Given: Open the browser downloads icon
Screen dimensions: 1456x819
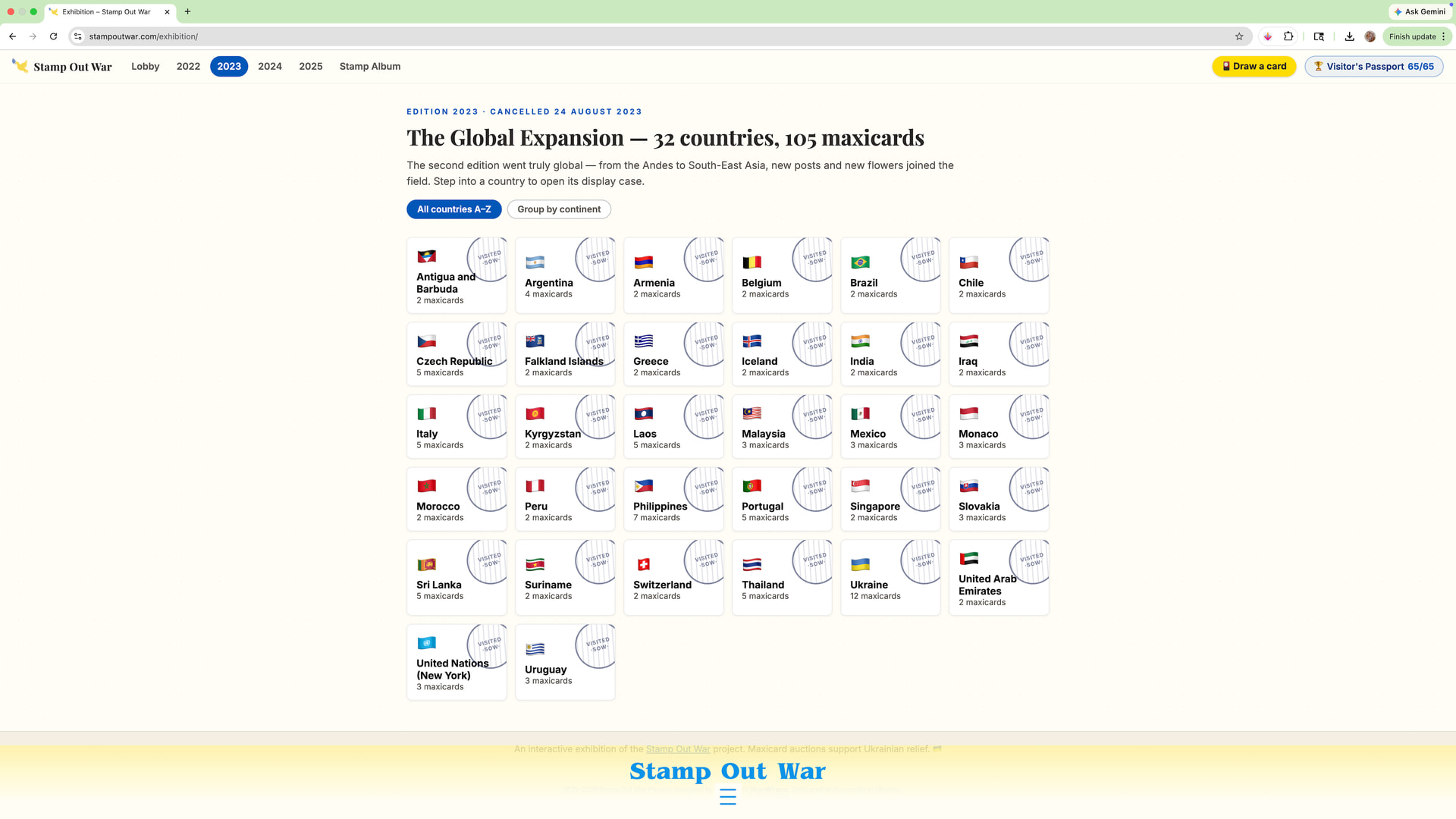Looking at the screenshot, I should (x=1349, y=36).
